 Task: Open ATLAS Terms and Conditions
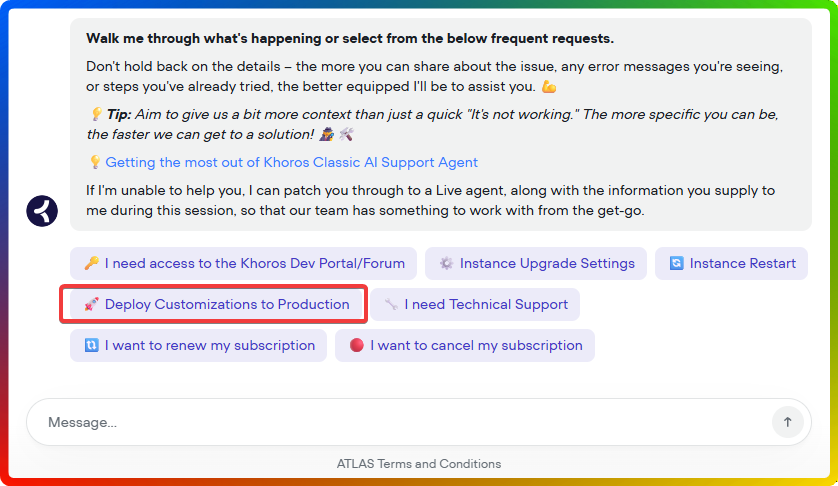(x=419, y=464)
